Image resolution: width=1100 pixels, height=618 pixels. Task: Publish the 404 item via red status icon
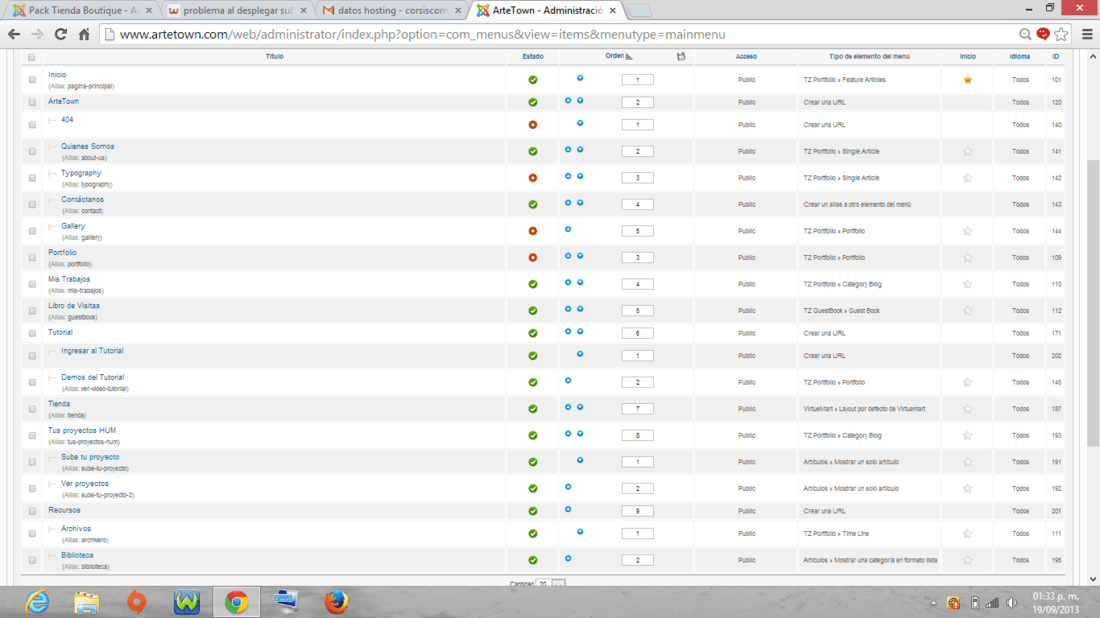[x=532, y=125]
